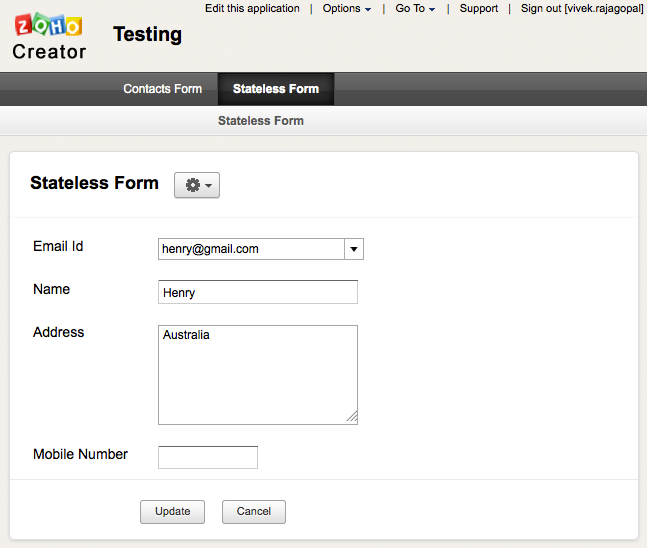The height and width of the screenshot is (548, 647).
Task: Open the Support link
Action: (479, 8)
